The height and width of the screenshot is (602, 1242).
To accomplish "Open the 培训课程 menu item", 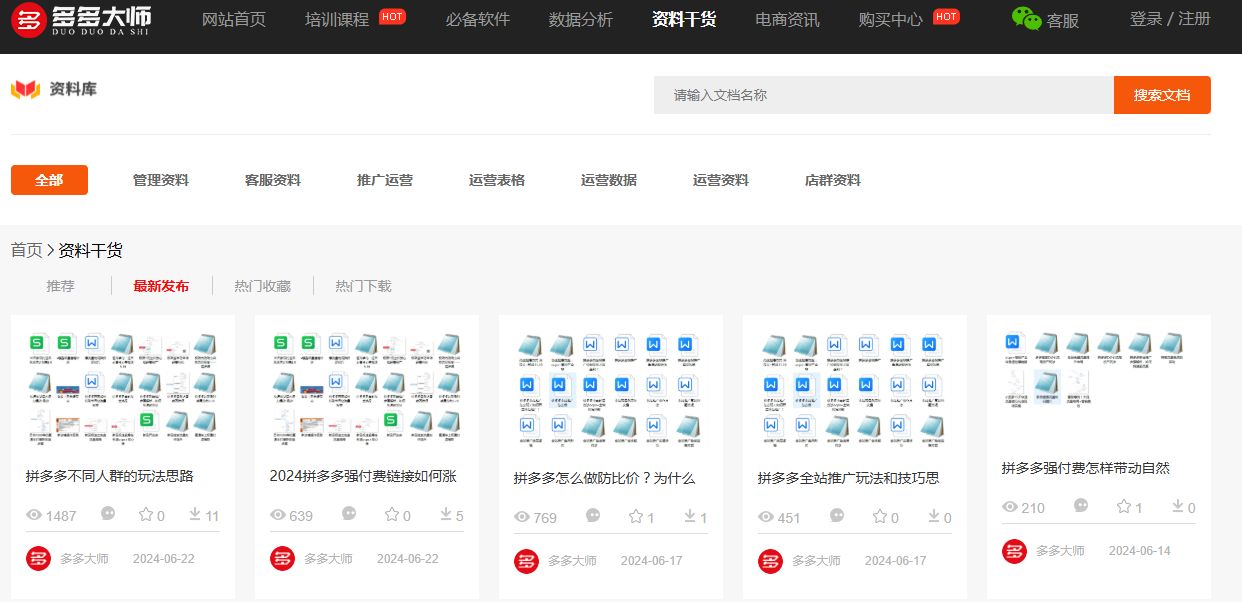I will [337, 19].
